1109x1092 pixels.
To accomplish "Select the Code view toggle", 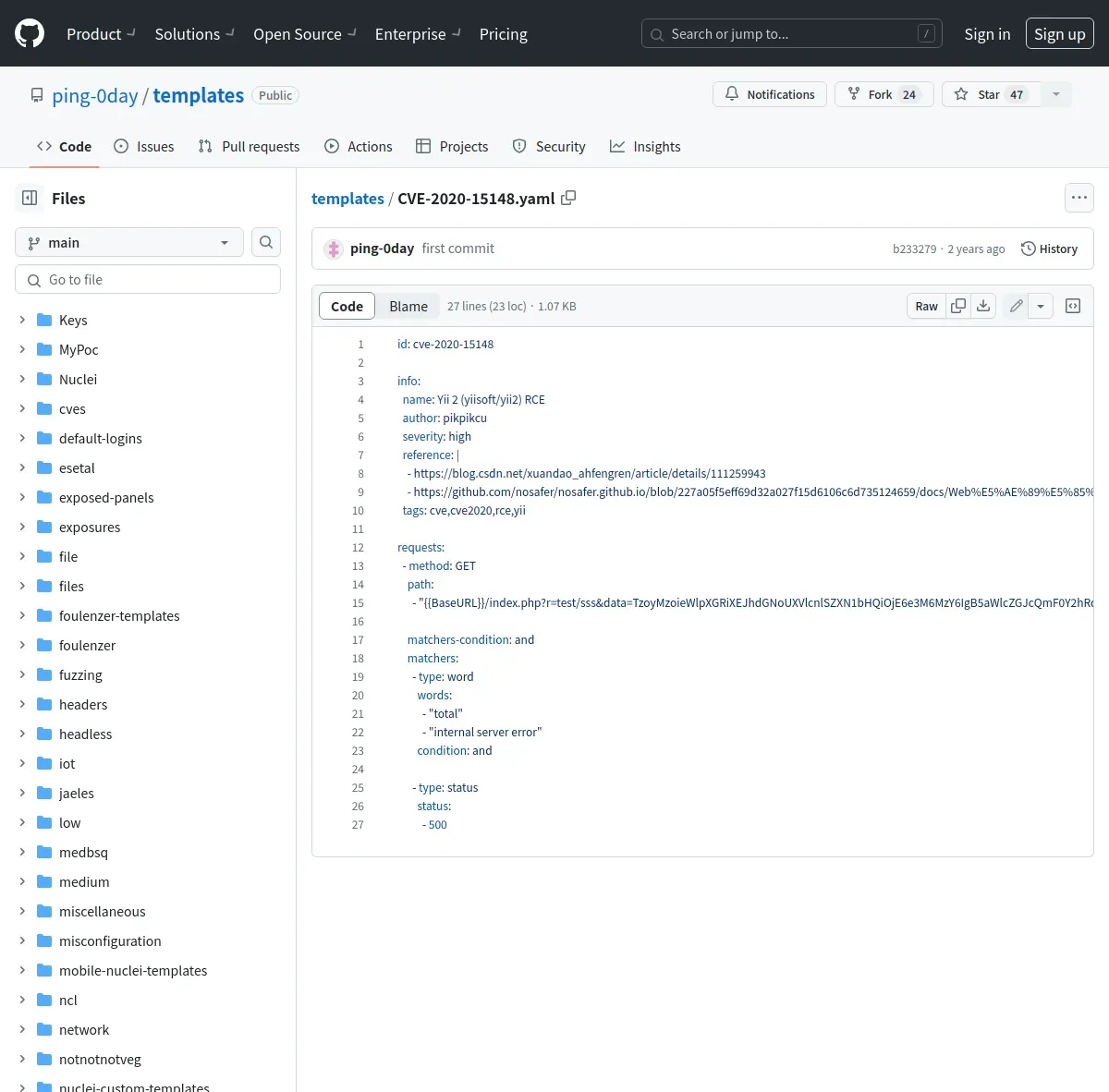I will click(347, 306).
